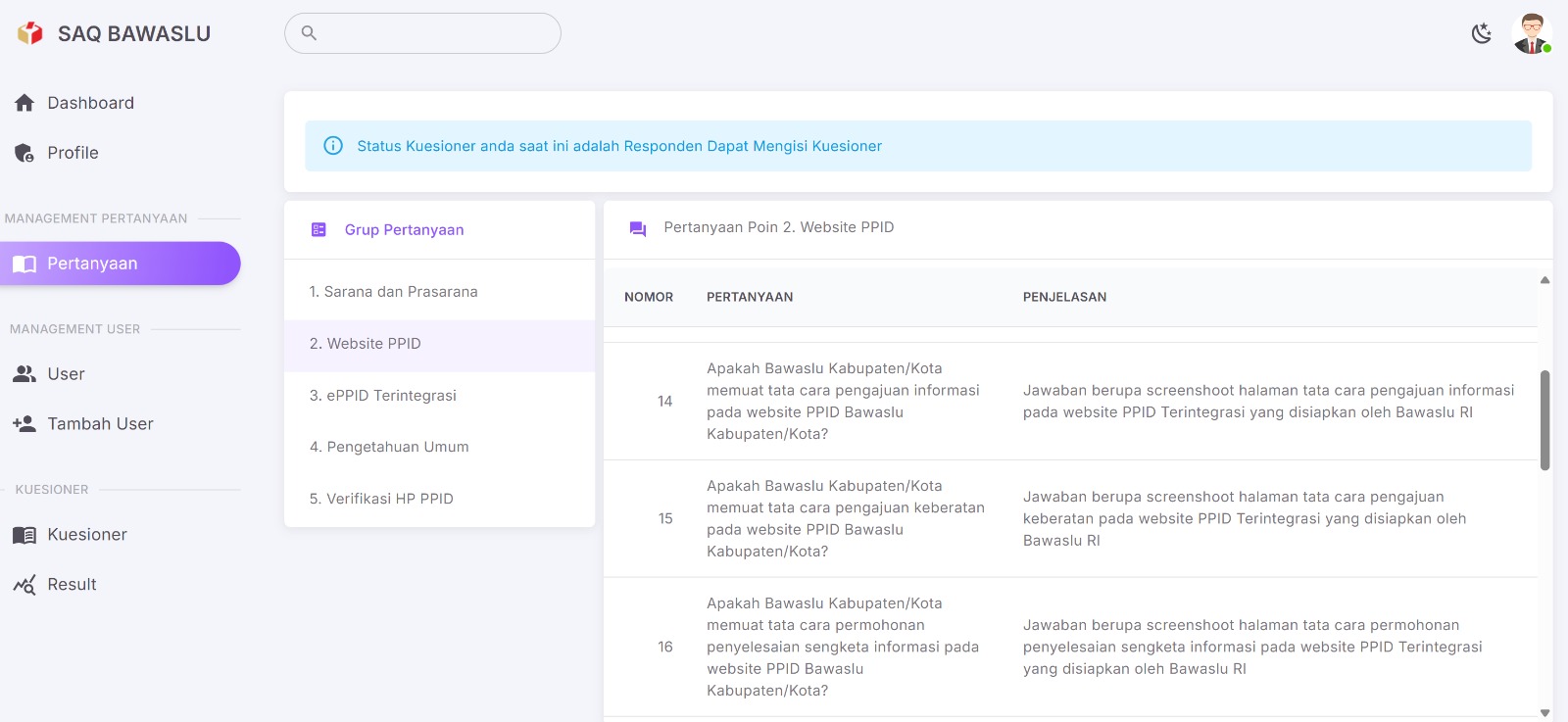Viewport: 1568px width, 722px height.
Task: Select group 1. Sarana dan Prasarana
Action: click(393, 292)
